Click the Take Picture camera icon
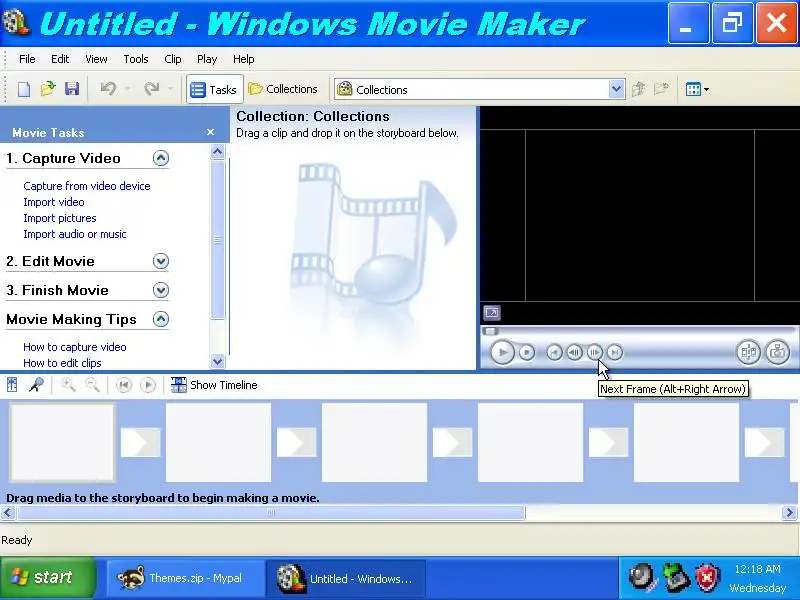The height and width of the screenshot is (600, 800). pos(777,352)
